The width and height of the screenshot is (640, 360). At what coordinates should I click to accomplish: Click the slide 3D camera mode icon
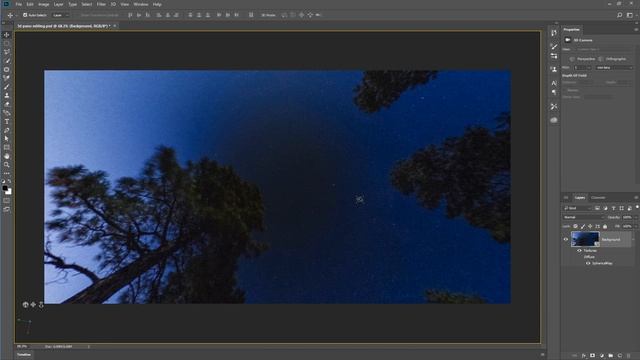click(x=310, y=15)
